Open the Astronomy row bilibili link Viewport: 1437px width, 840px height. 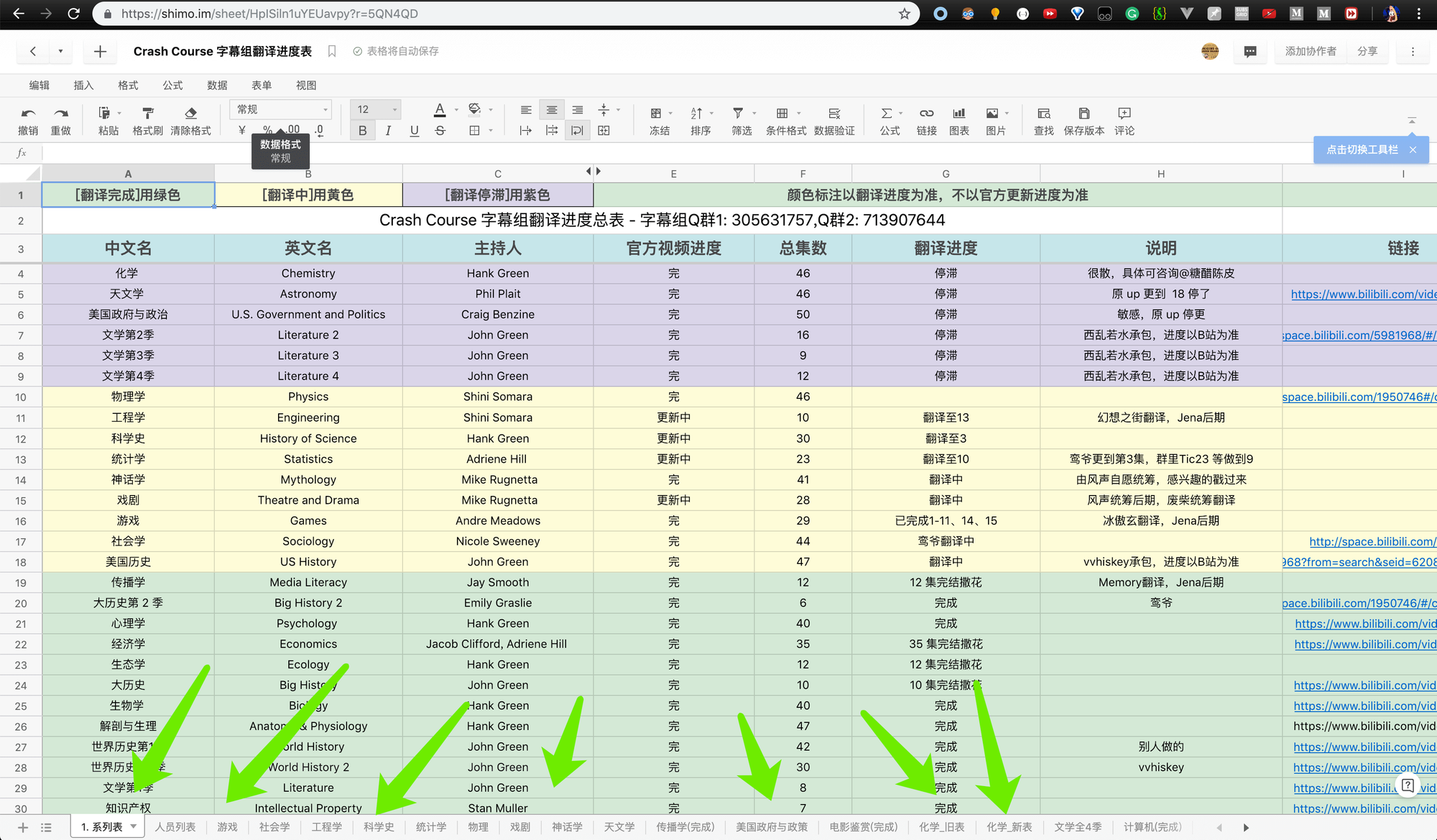(x=1362, y=294)
